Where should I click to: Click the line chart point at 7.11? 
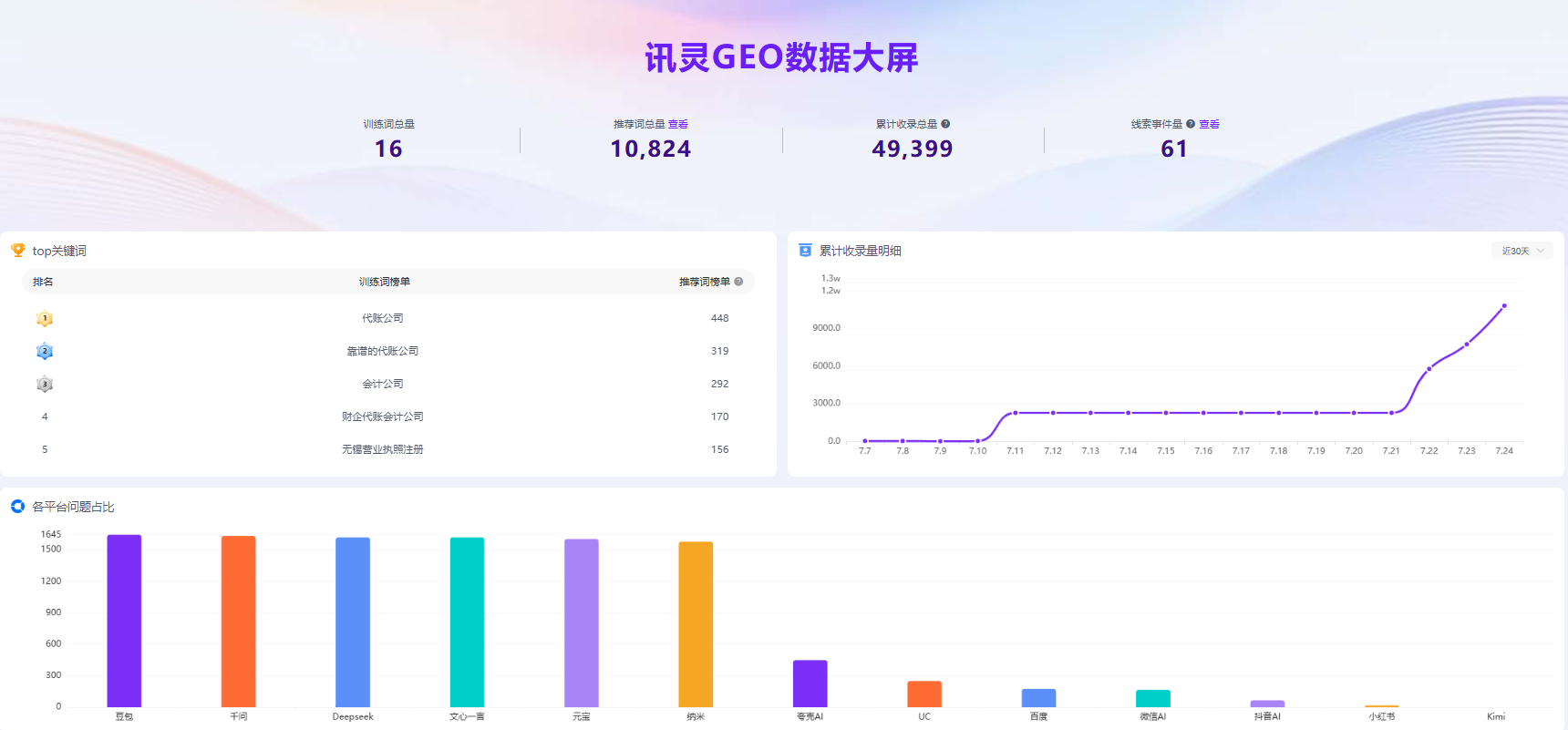1016,413
